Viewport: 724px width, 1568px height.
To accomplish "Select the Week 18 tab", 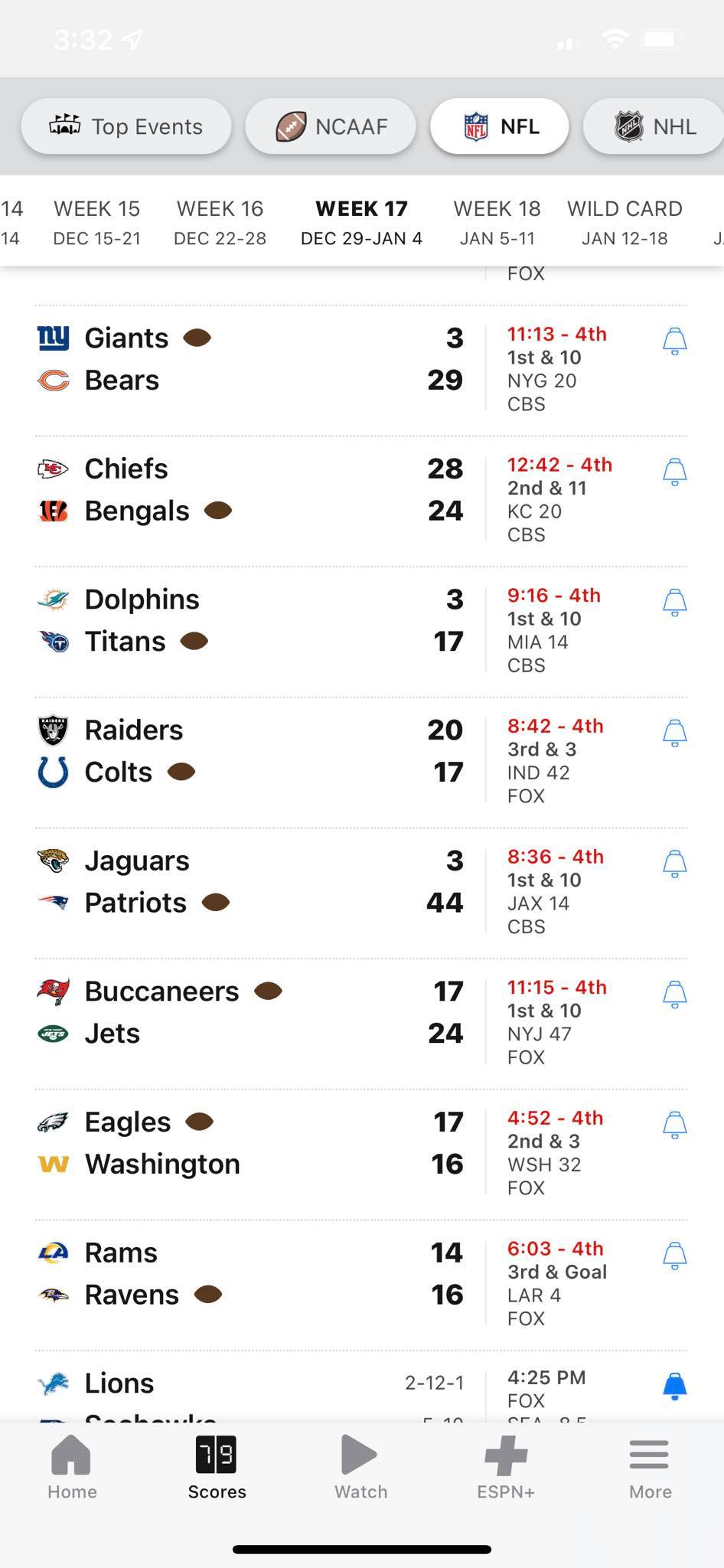I will click(497, 222).
